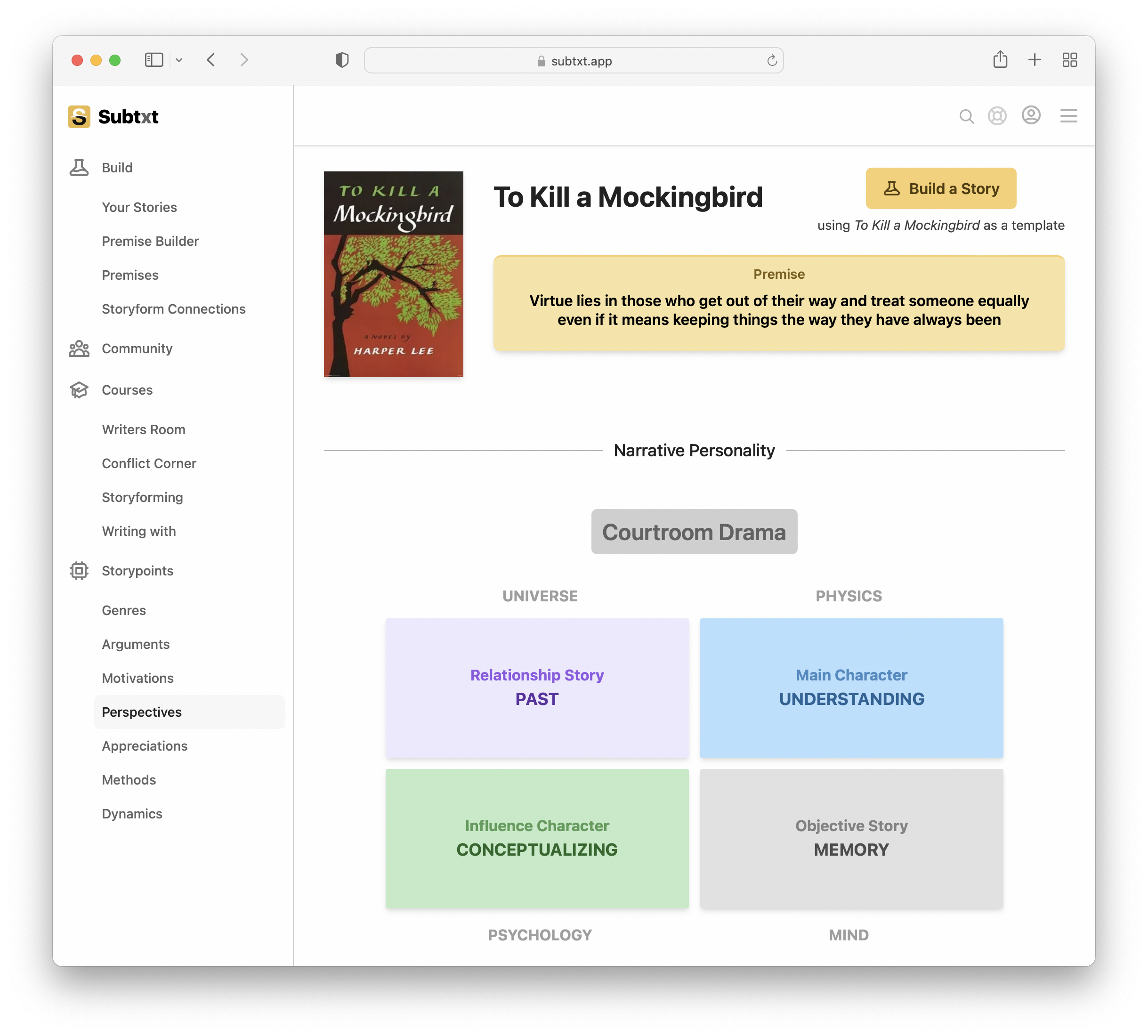Expand the Courtroom Drama genre dropdown

point(694,532)
